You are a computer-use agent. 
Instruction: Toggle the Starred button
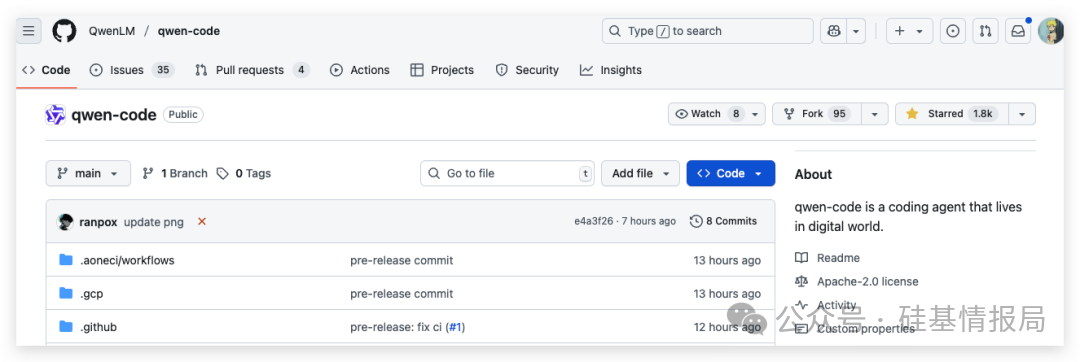(x=952, y=114)
